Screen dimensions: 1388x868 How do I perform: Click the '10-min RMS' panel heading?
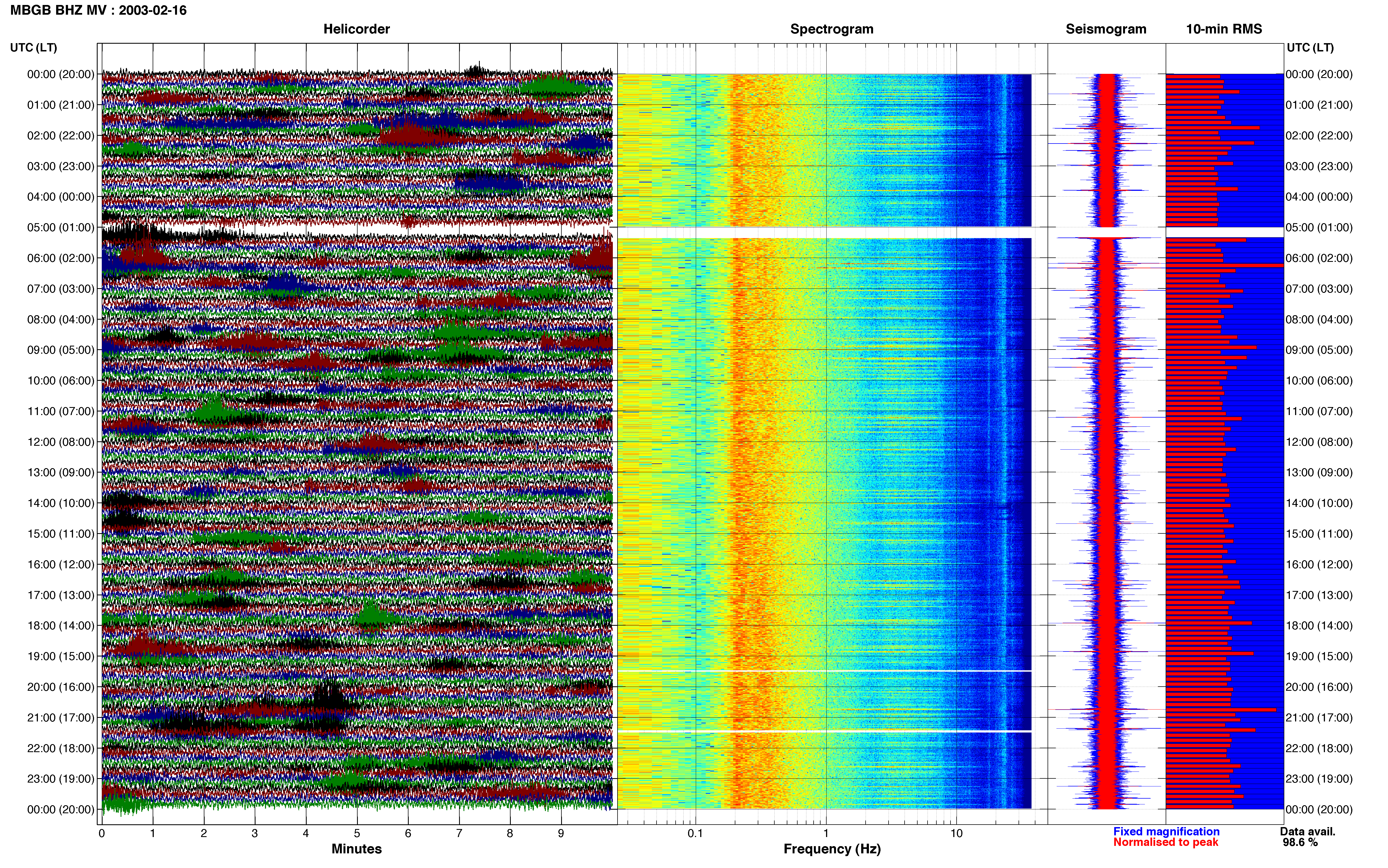pyautogui.click(x=1224, y=29)
